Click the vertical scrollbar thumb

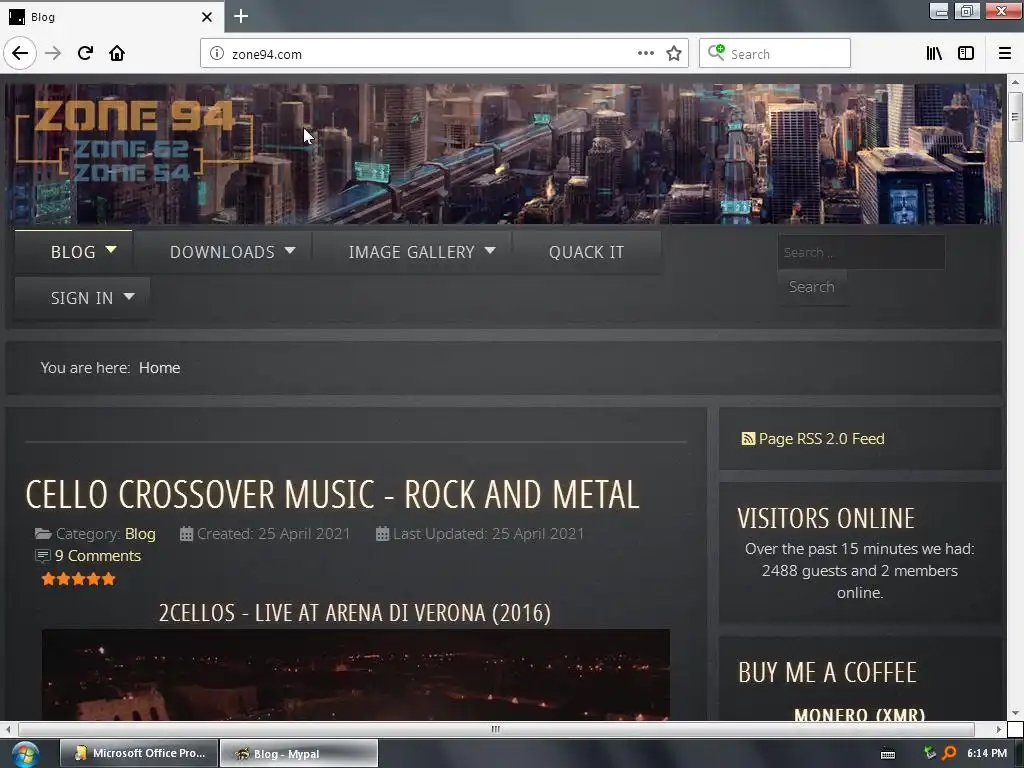coord(1015,117)
